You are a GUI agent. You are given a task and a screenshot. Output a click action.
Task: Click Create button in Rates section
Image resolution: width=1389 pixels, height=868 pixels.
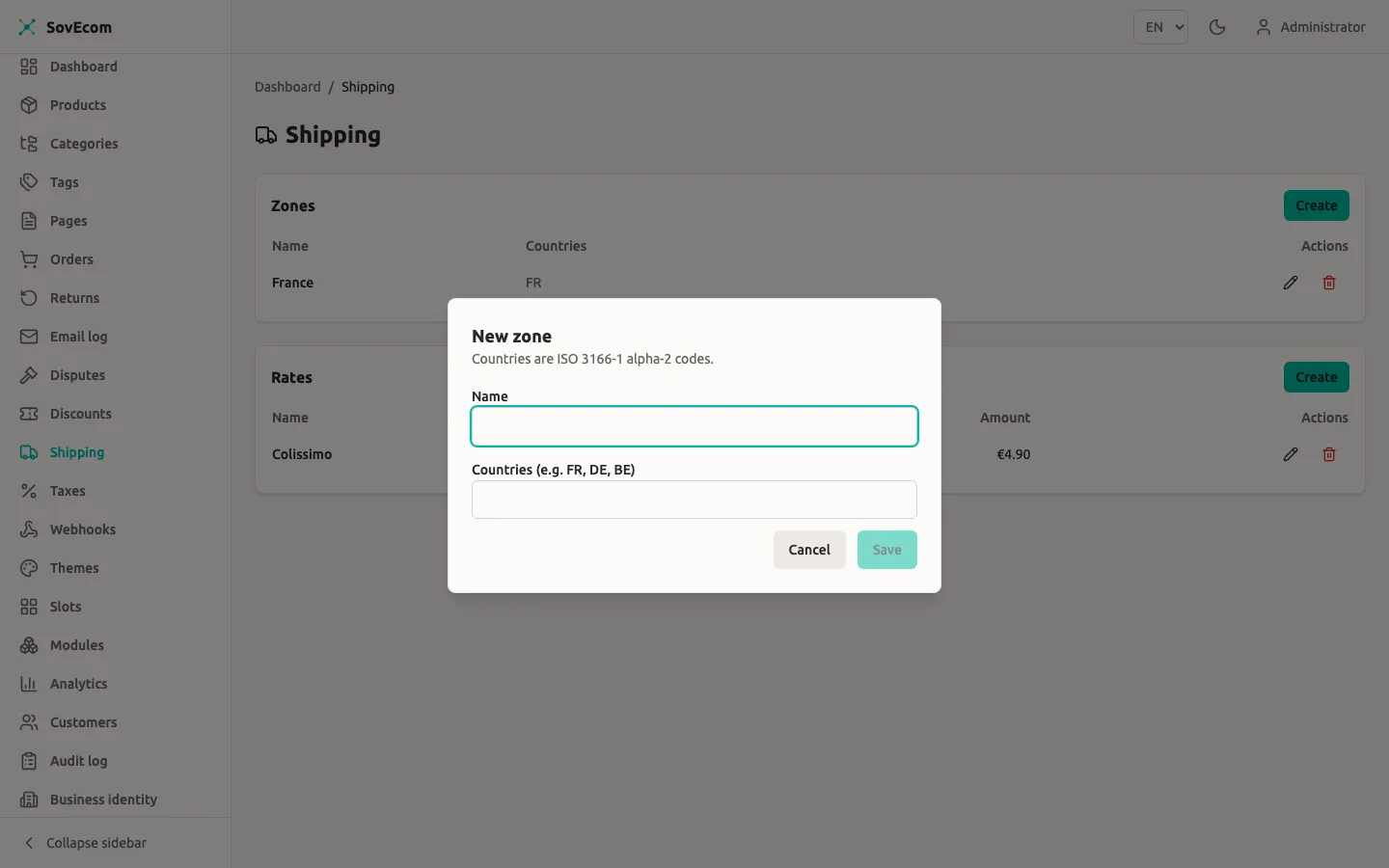coord(1317,377)
